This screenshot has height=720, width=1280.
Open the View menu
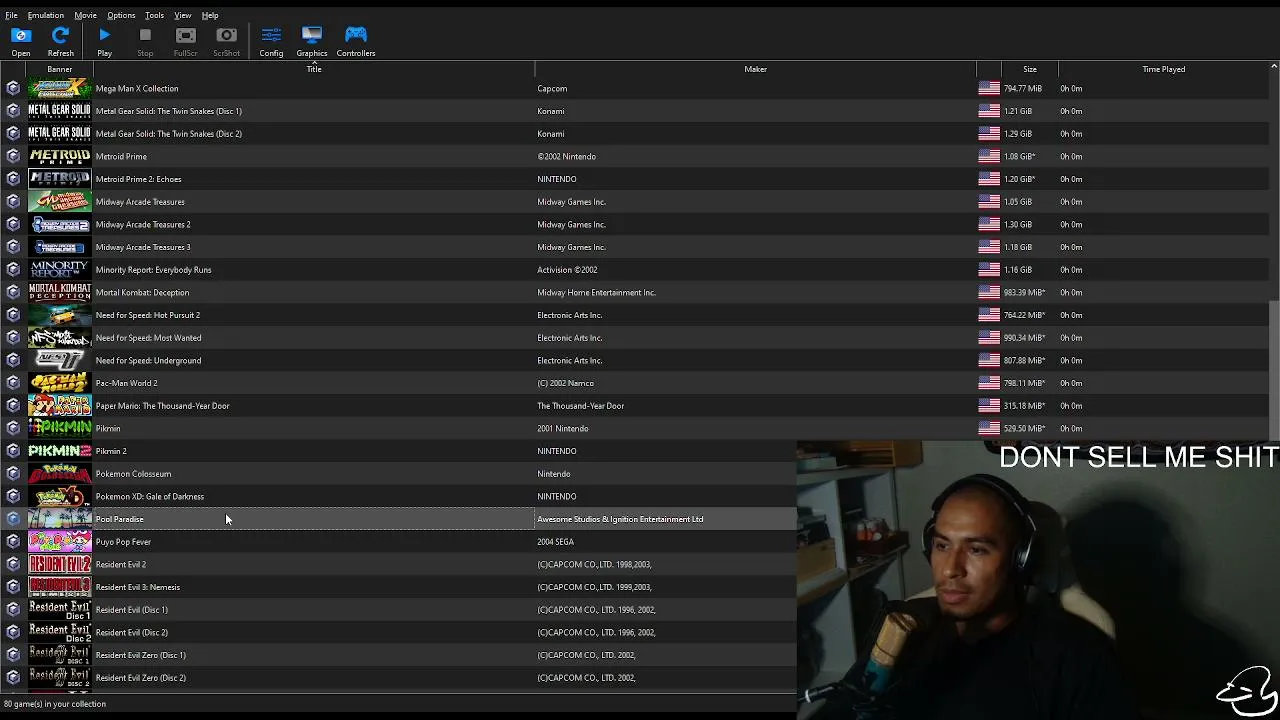[x=183, y=15]
